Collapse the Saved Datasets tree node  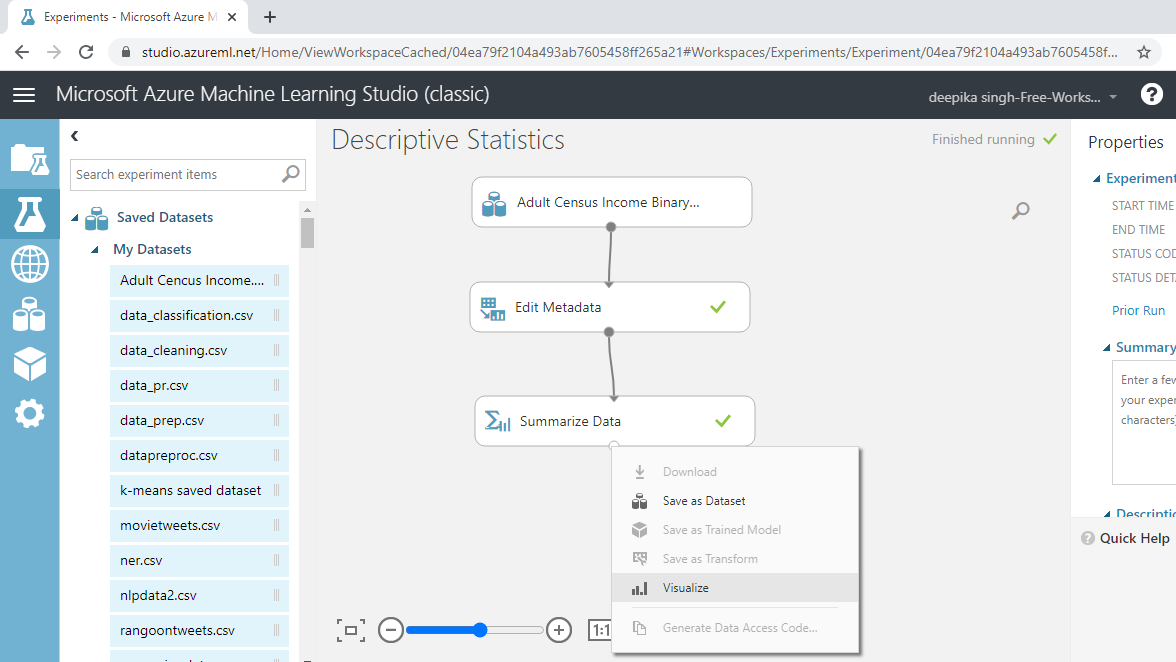74,218
